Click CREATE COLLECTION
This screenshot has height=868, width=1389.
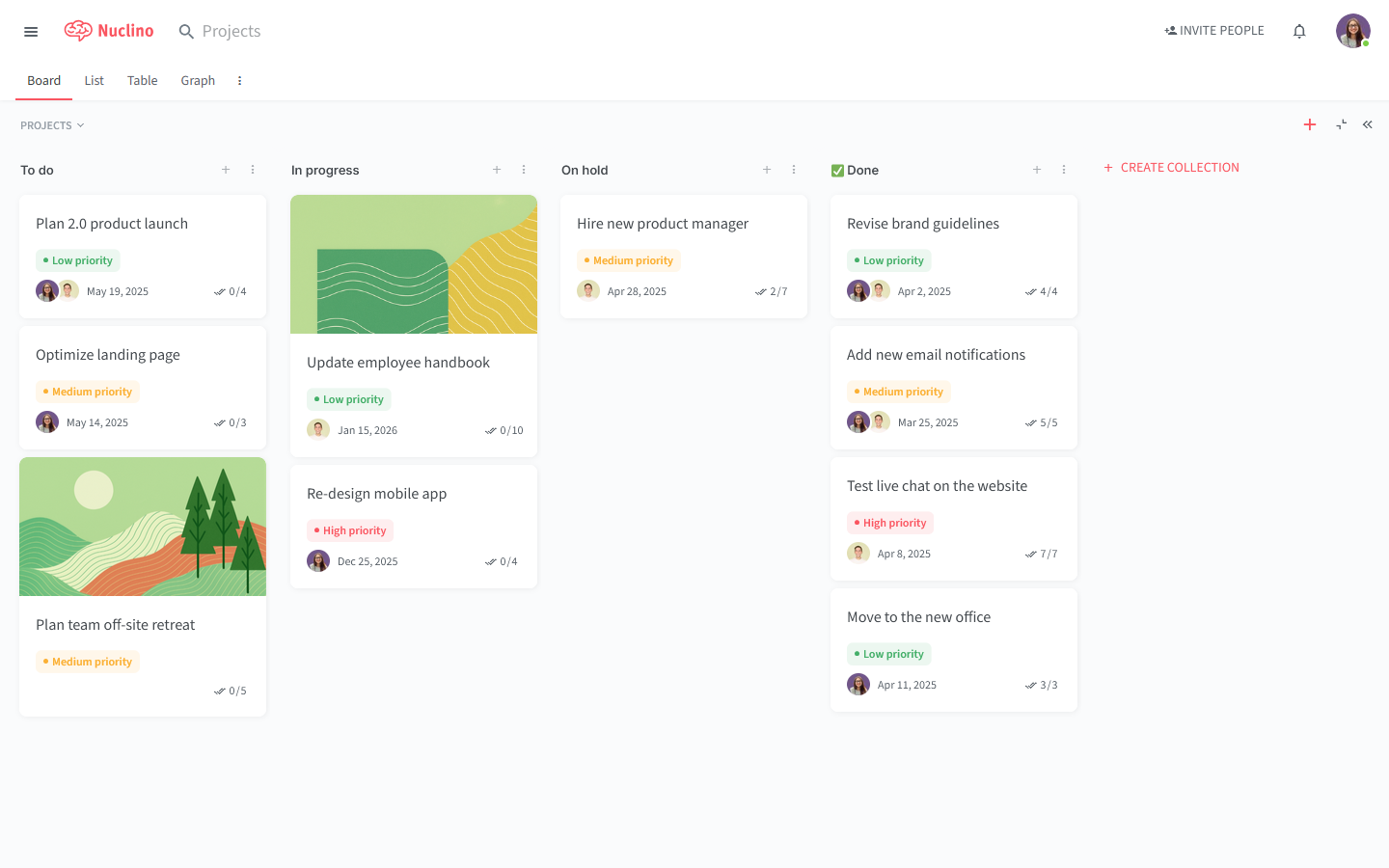click(1171, 167)
